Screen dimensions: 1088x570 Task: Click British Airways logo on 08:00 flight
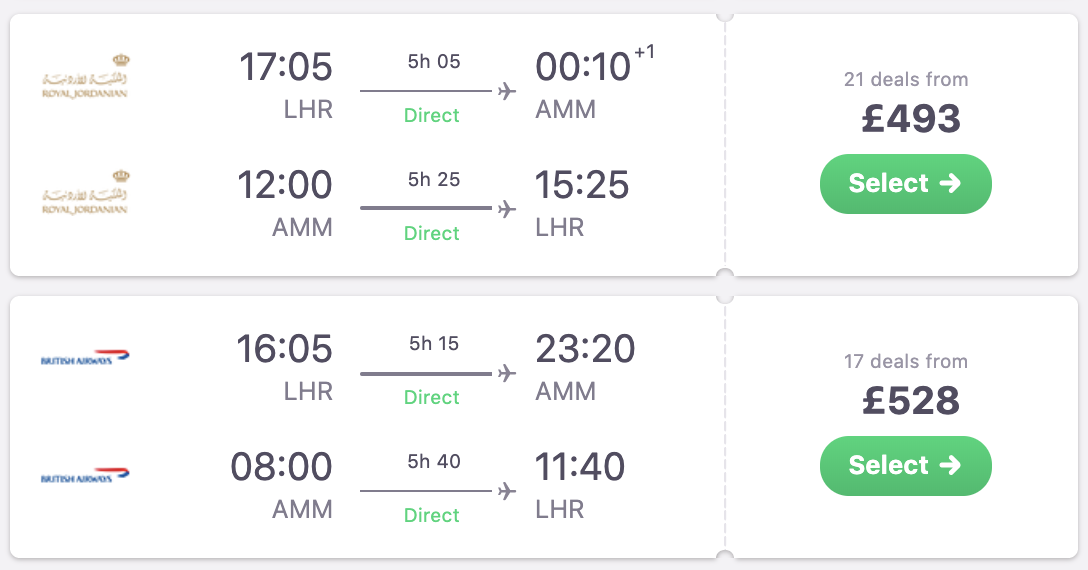86,477
